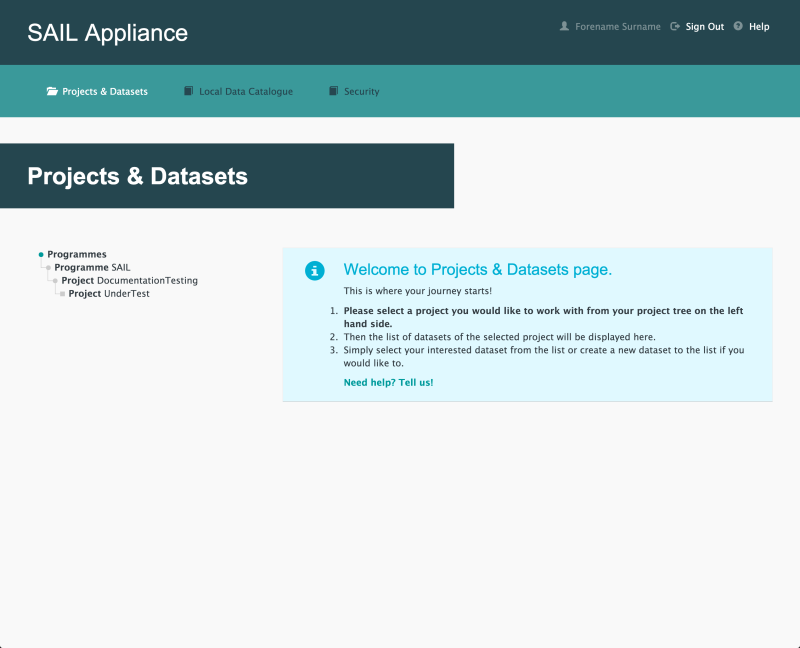Click the help question mark icon

pos(738,27)
